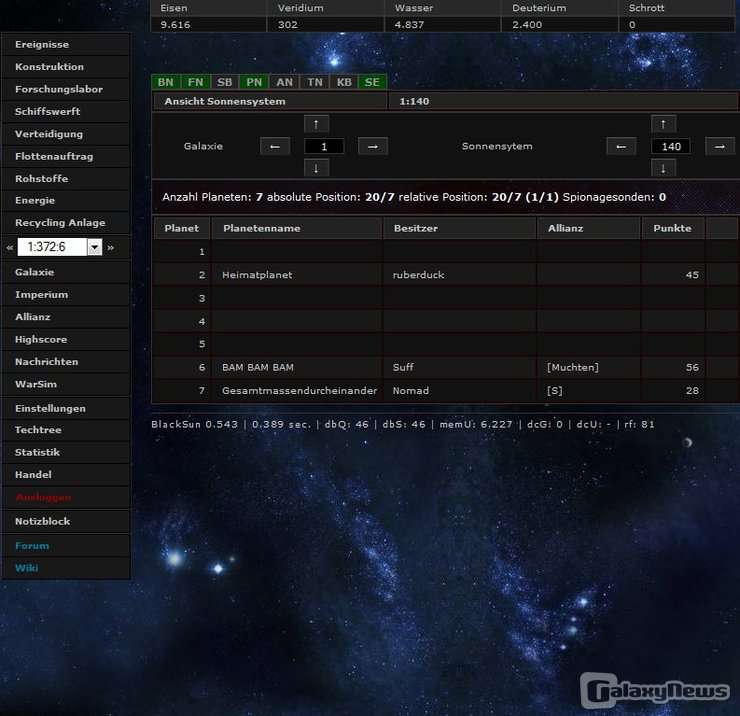Select the TN tab
740x716 pixels.
315,82
